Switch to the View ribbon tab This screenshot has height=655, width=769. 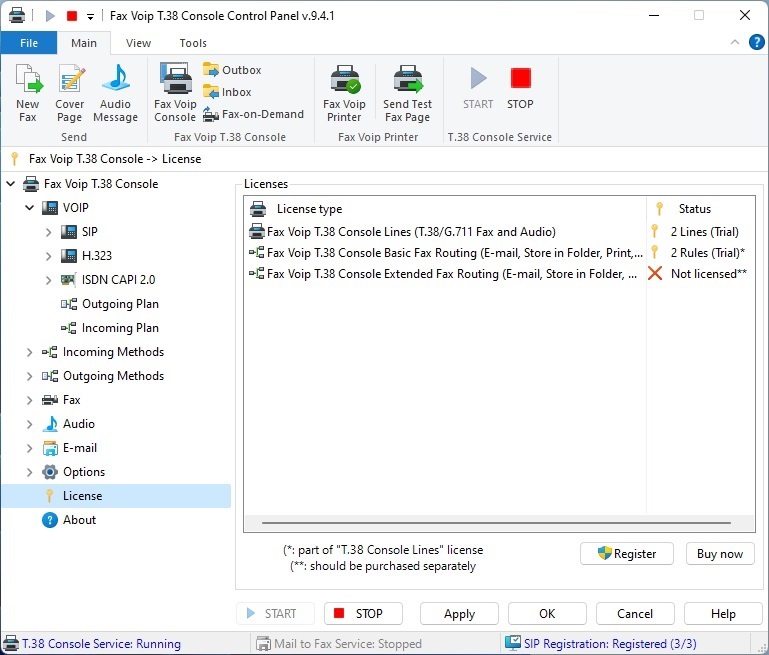[138, 43]
